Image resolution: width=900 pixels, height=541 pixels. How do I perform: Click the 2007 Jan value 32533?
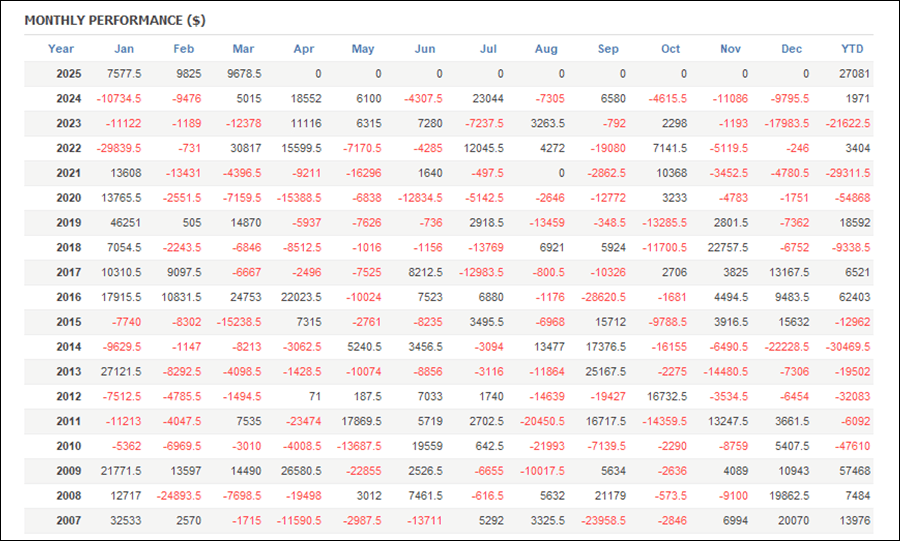126,520
